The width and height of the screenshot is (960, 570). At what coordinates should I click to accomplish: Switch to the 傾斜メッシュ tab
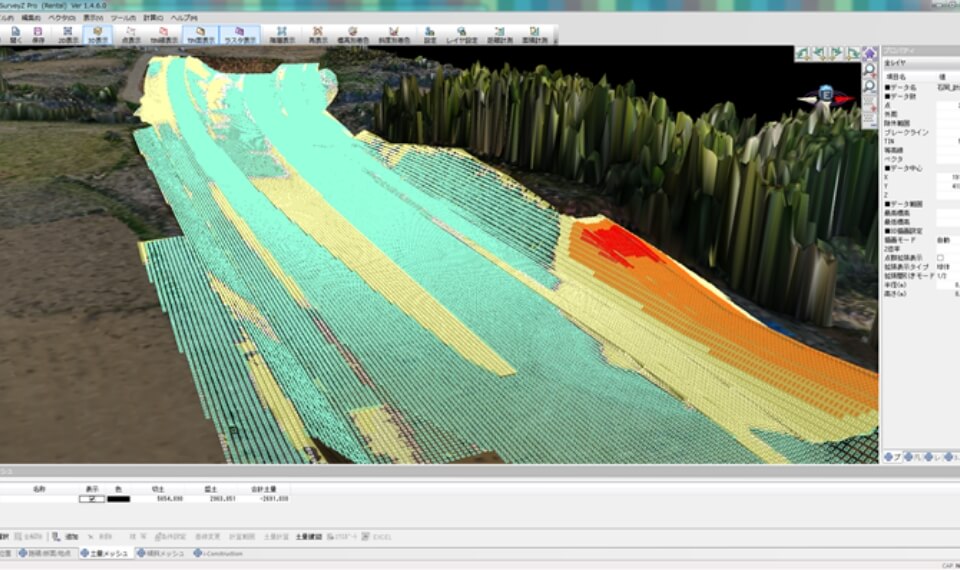point(160,553)
